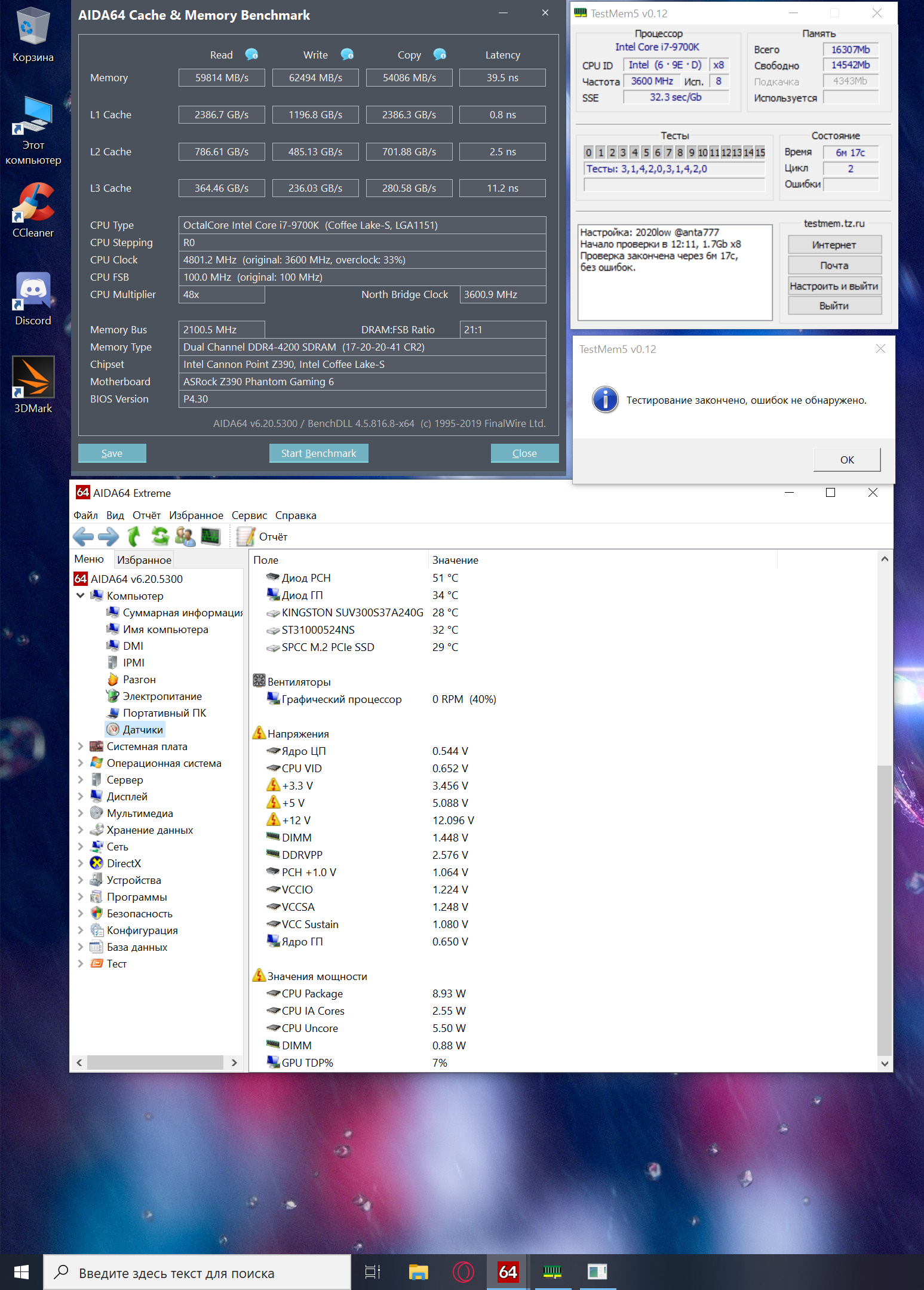Expand the Мультимедиа tree node
924x1290 pixels.
(x=80, y=813)
